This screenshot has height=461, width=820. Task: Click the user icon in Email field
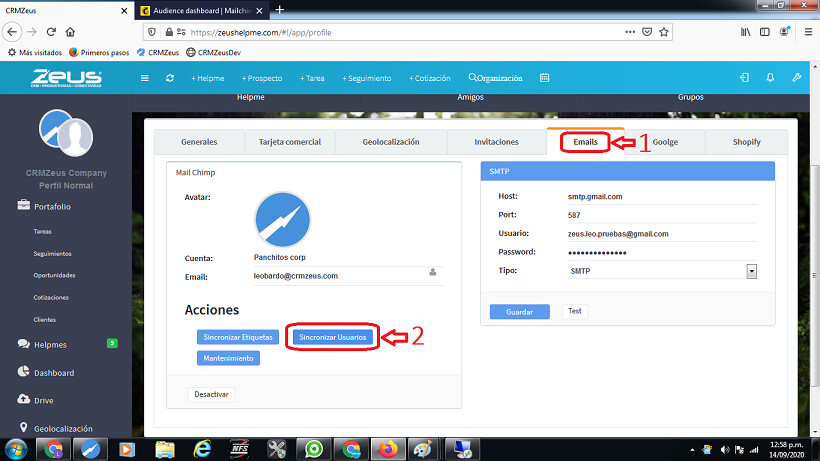tap(432, 272)
